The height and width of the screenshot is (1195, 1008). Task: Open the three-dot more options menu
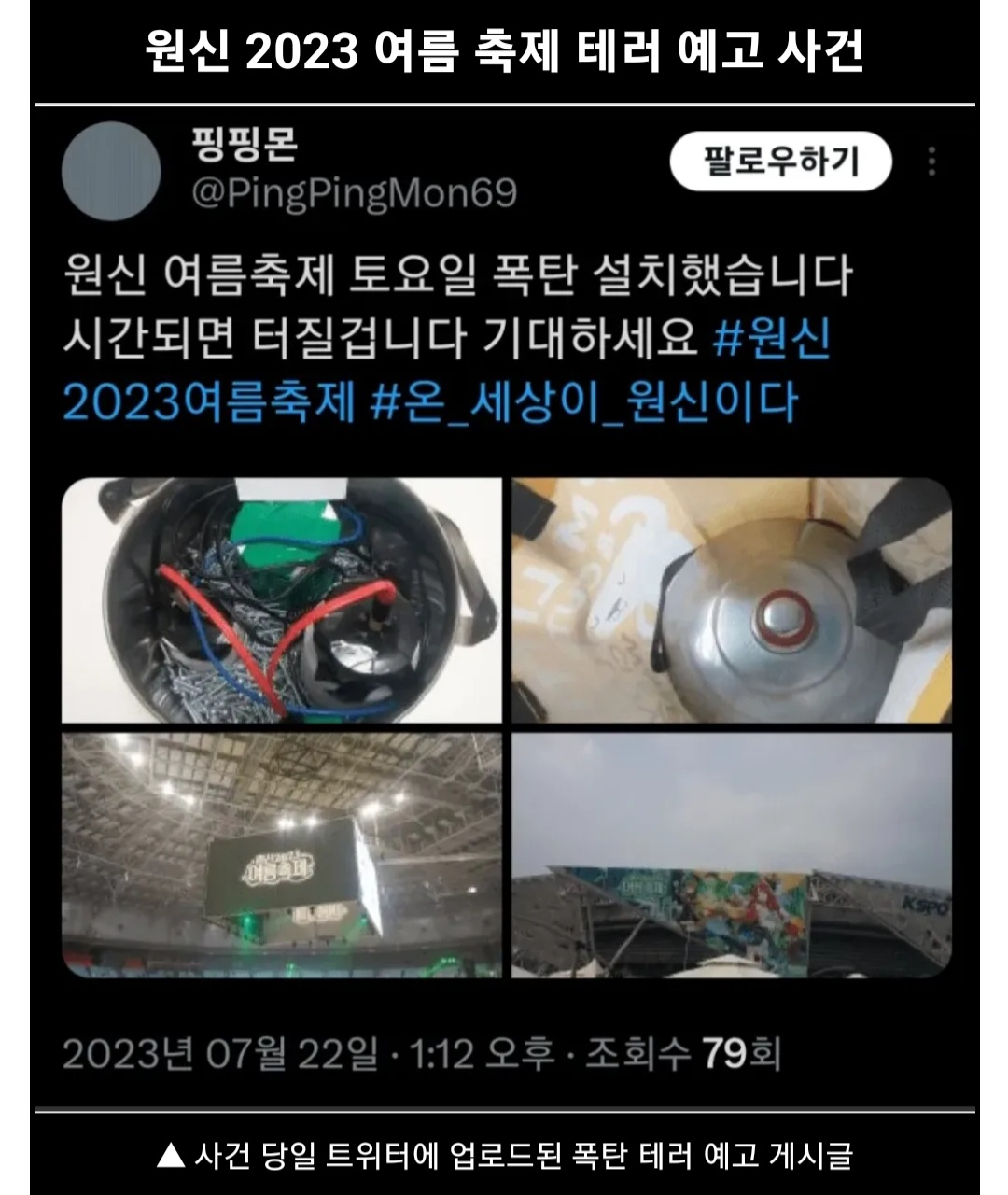pos(931,162)
